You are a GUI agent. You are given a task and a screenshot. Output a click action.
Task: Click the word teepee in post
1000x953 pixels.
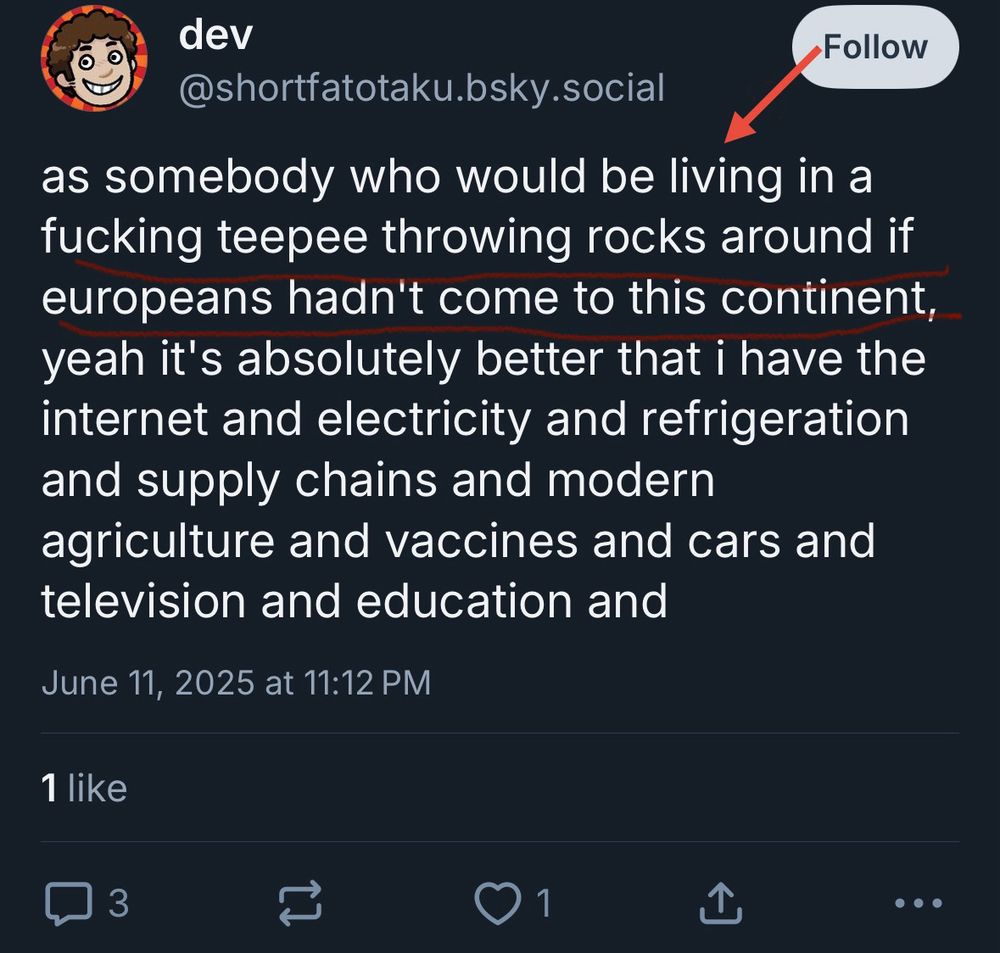pyautogui.click(x=293, y=238)
